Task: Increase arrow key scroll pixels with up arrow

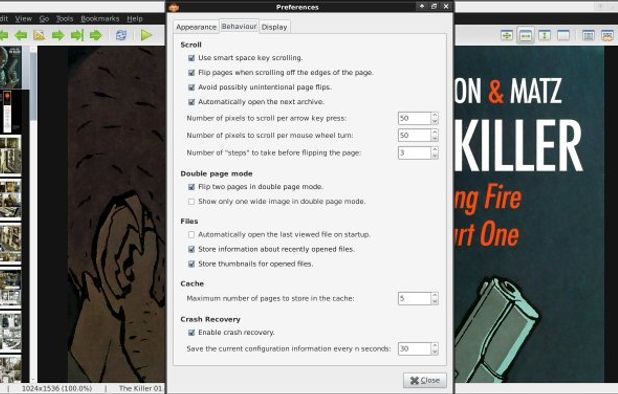Action: coord(435,115)
